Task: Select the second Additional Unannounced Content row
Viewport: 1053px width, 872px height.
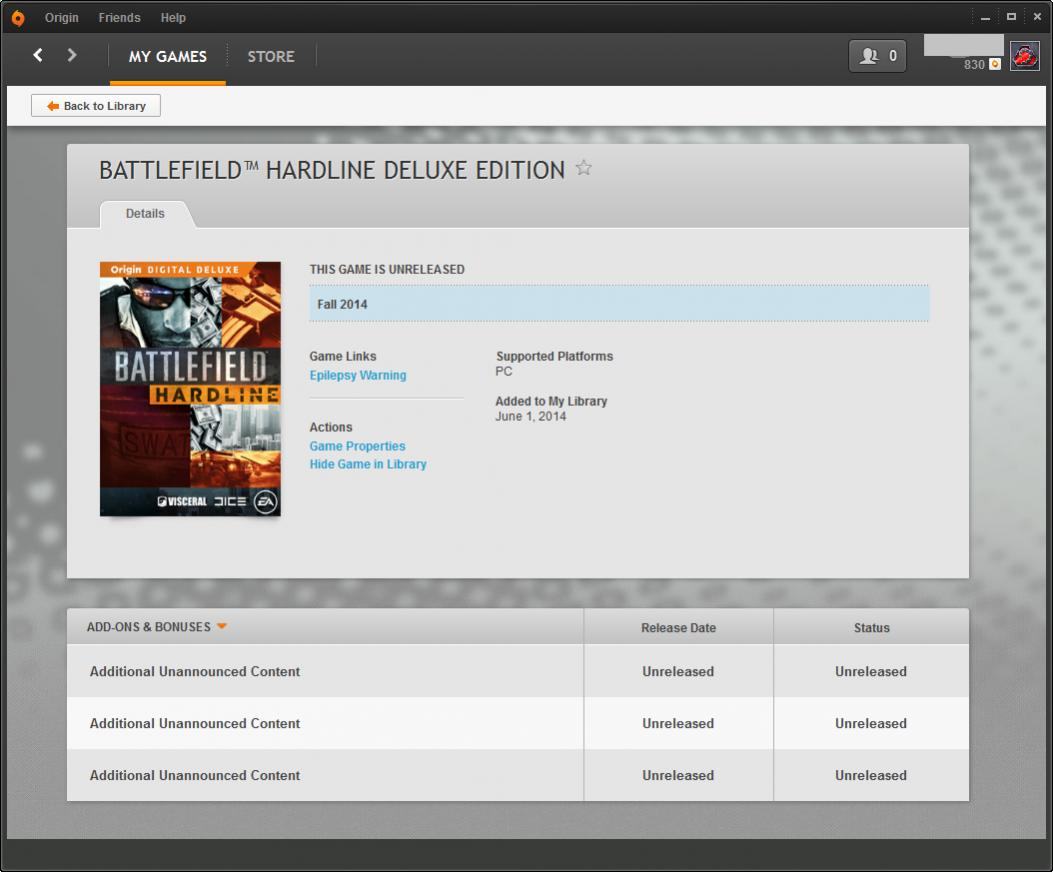Action: point(518,724)
